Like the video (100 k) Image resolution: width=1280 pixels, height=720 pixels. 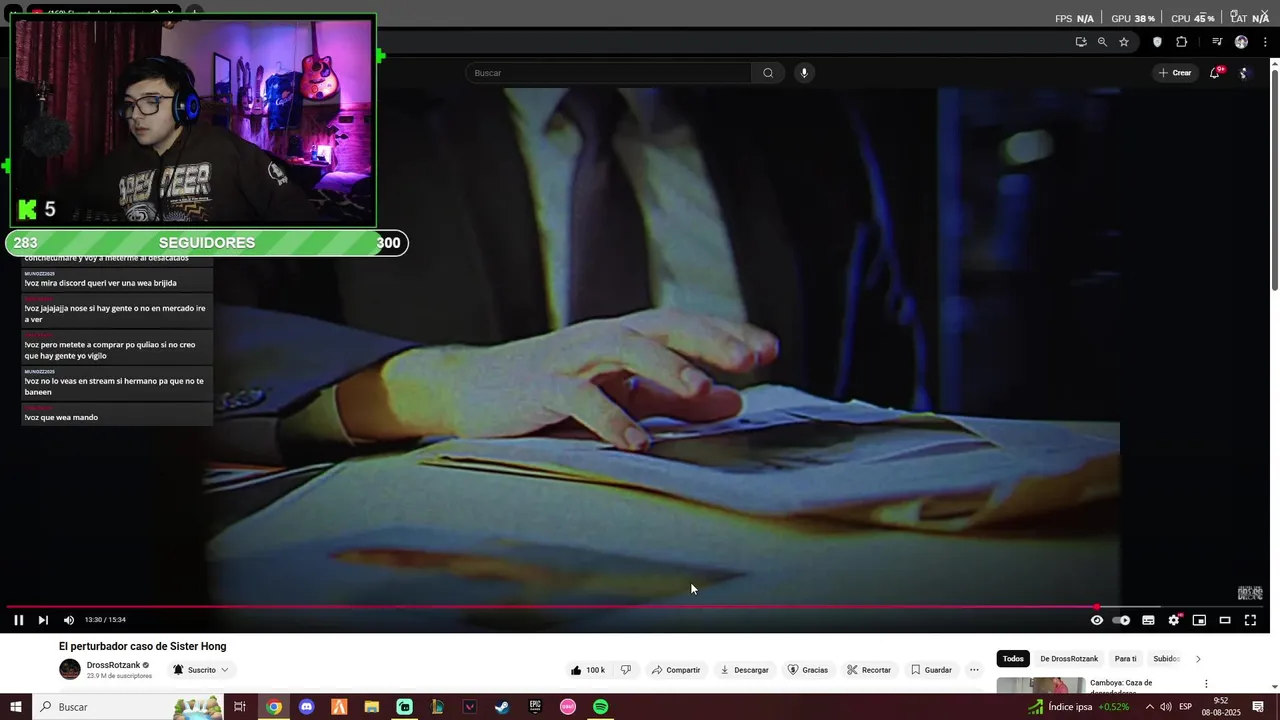click(588, 670)
